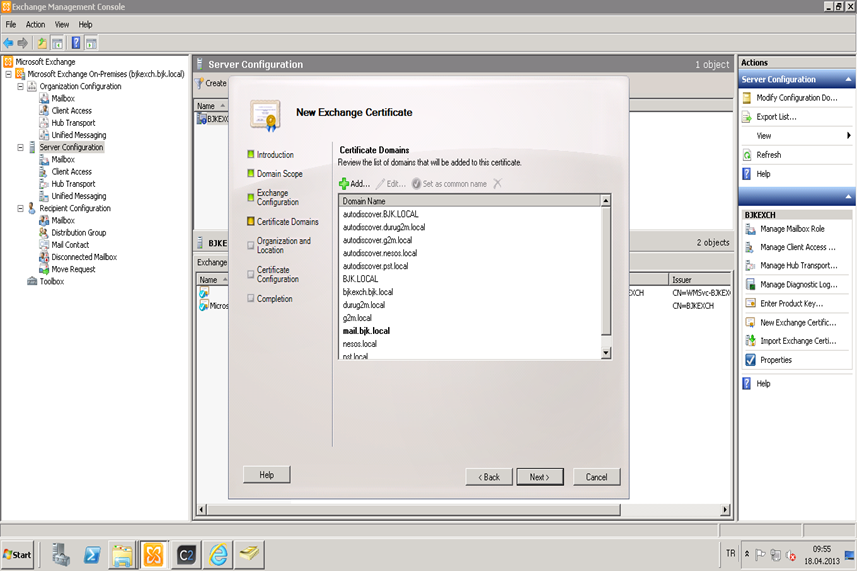The width and height of the screenshot is (857, 571).
Task: Click the Start button
Action: pyautogui.click(x=17, y=555)
